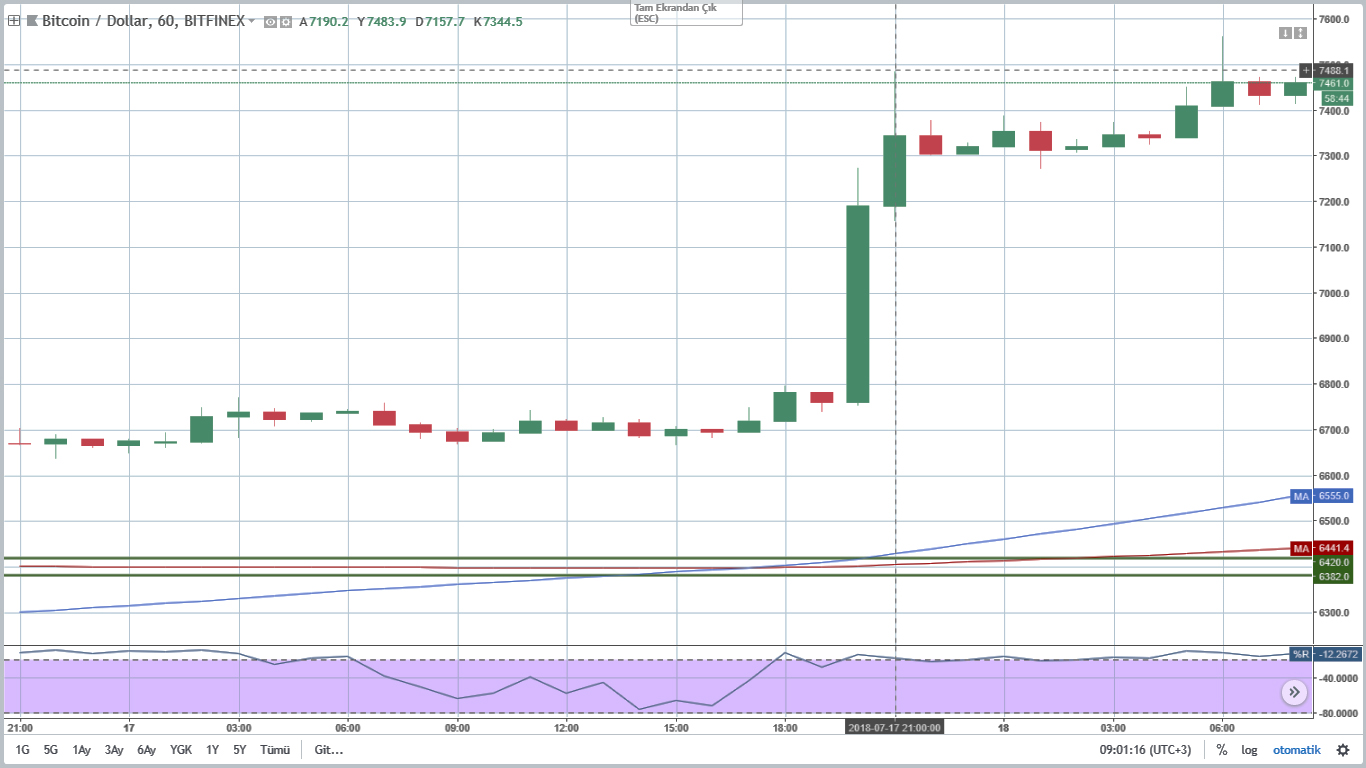Click the flag icon beside Bitcoin / Dollar
The image size is (1366, 768).
31,20
